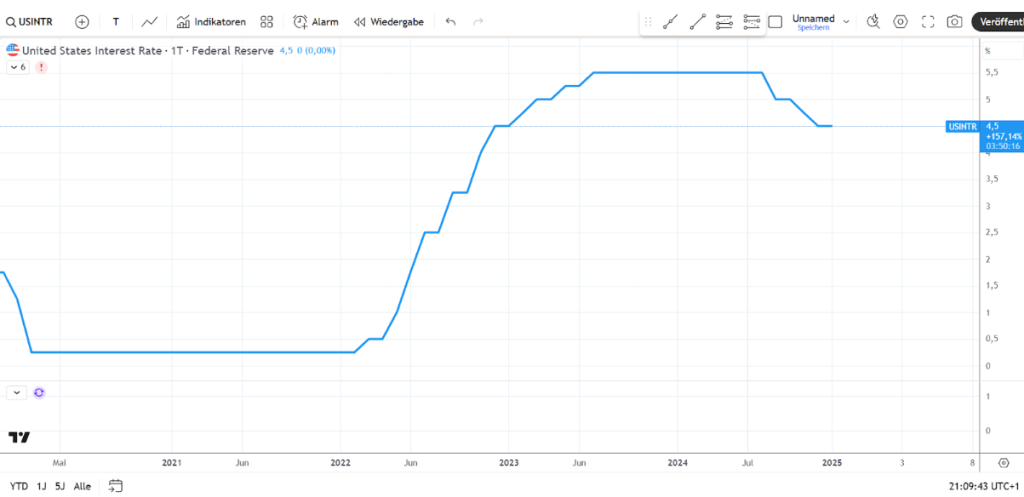Open chart settings hexagon icon

point(900,21)
